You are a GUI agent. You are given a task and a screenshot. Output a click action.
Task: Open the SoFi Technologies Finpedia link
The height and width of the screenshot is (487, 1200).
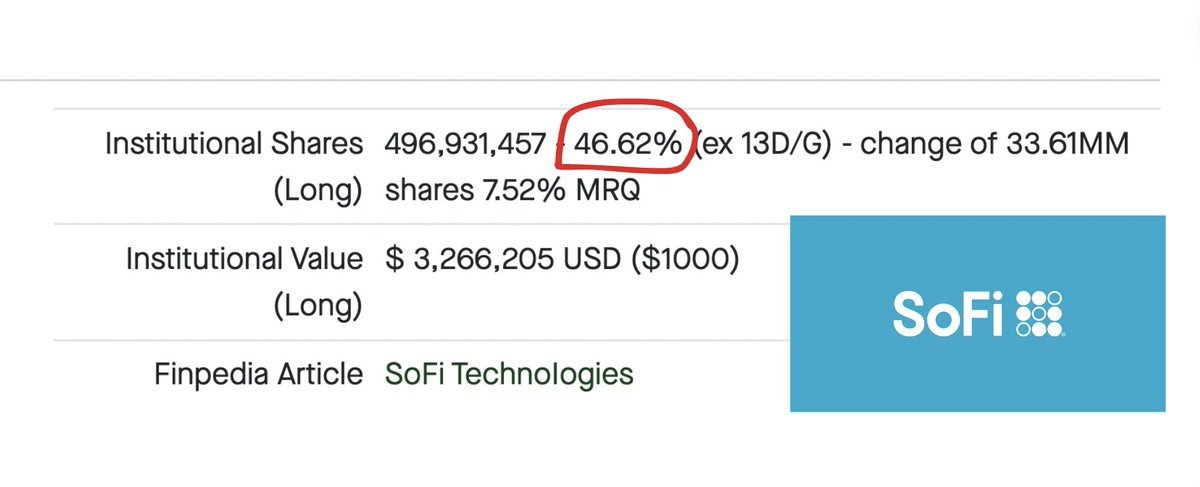(x=509, y=375)
